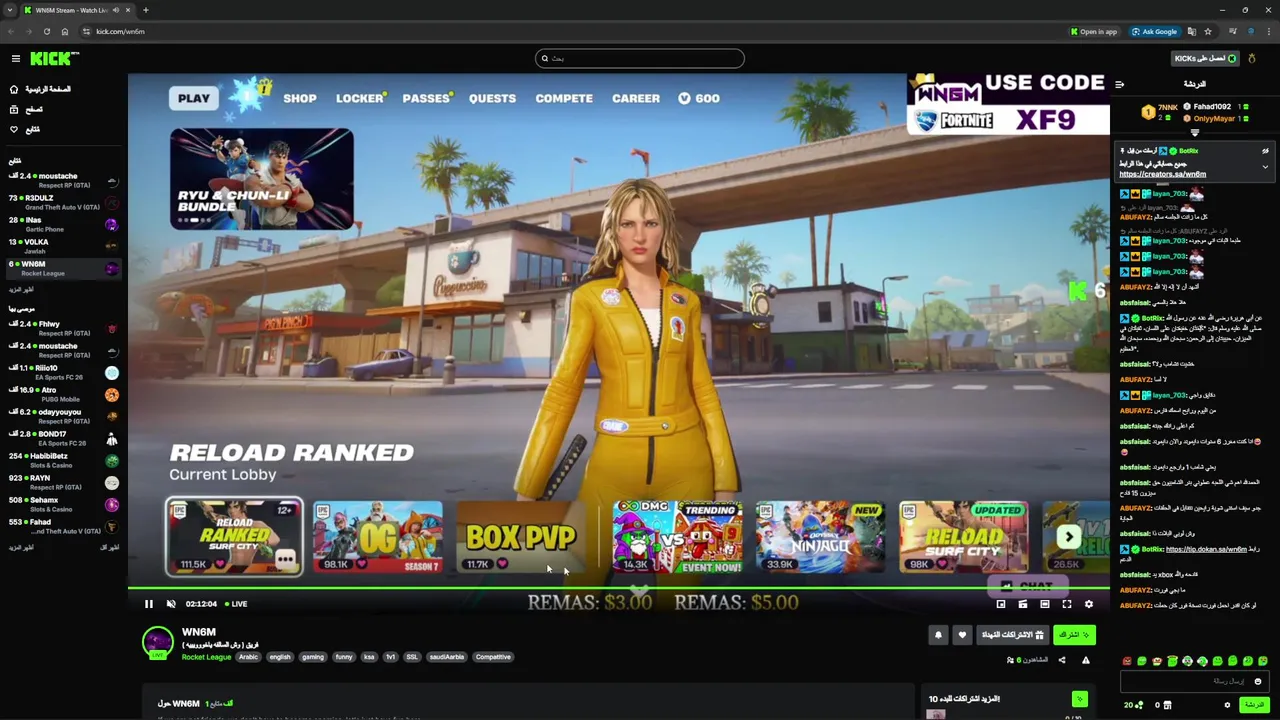
Task: Open the following heart item in the sidebar
Action: 25,129
